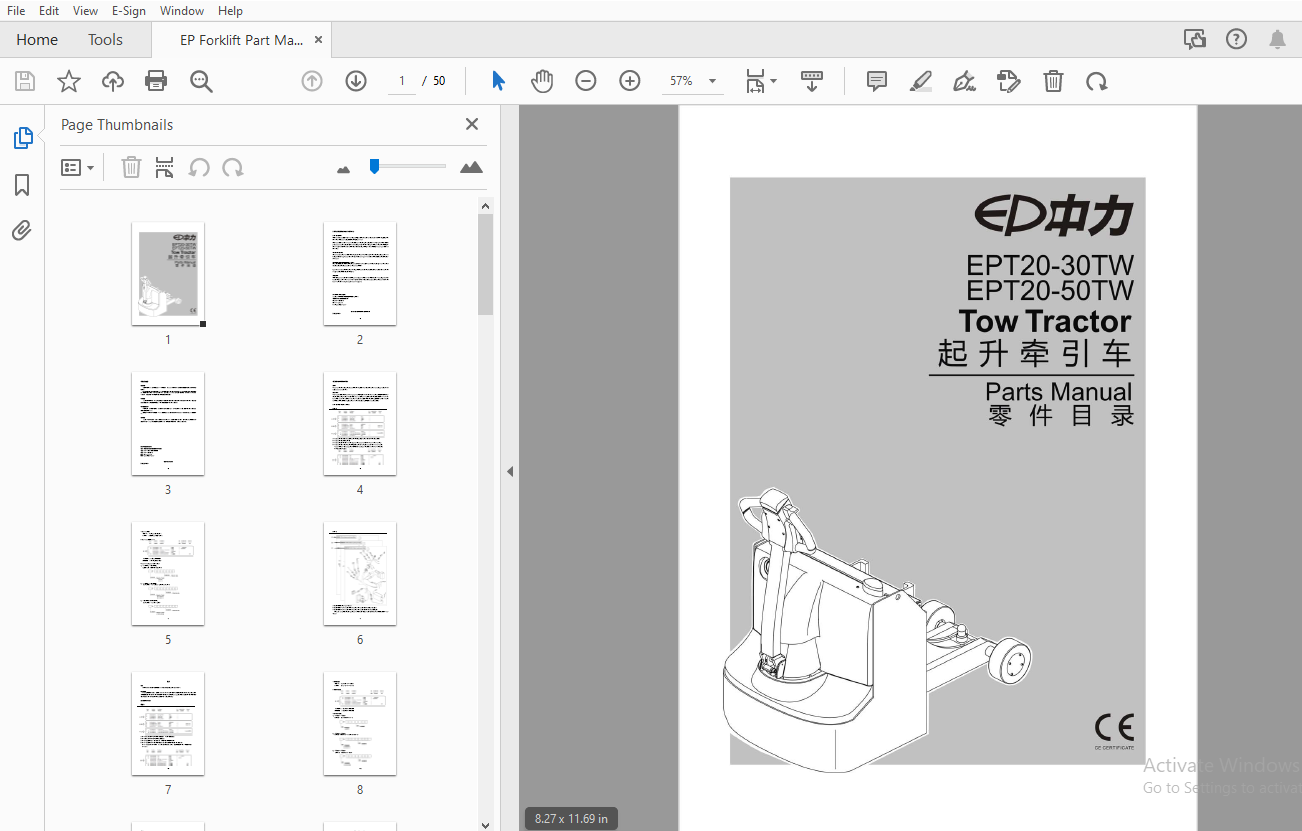The height and width of the screenshot is (831, 1302).
Task: Open the Sign document pen tool
Action: pyautogui.click(x=965, y=81)
